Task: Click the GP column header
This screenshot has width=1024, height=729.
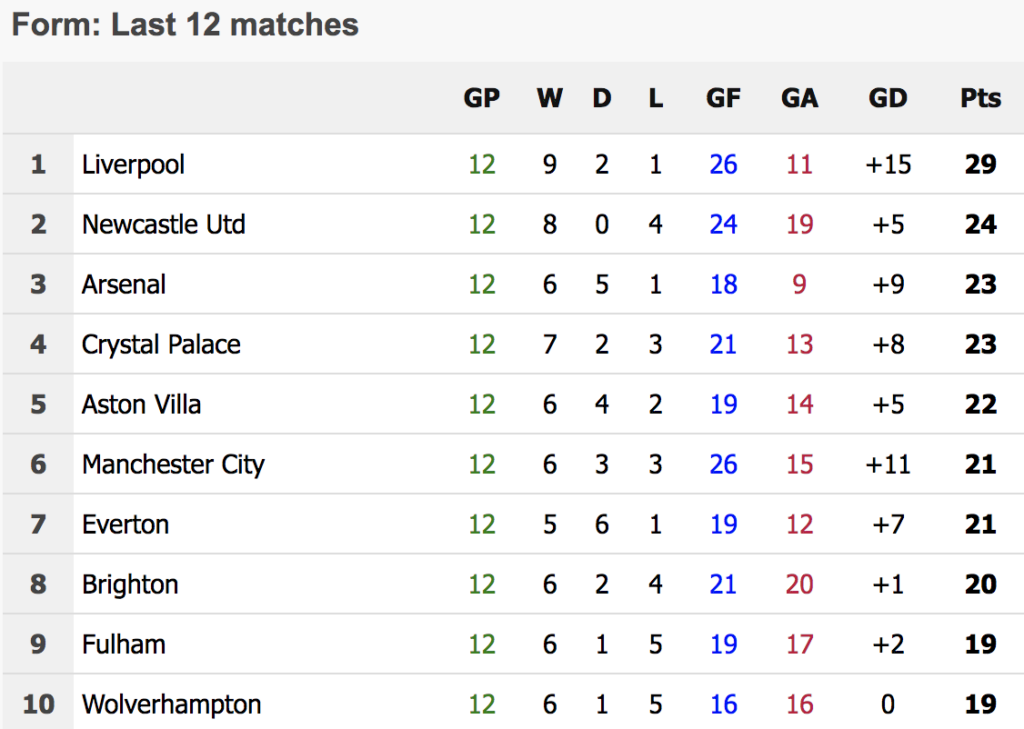Action: point(481,98)
